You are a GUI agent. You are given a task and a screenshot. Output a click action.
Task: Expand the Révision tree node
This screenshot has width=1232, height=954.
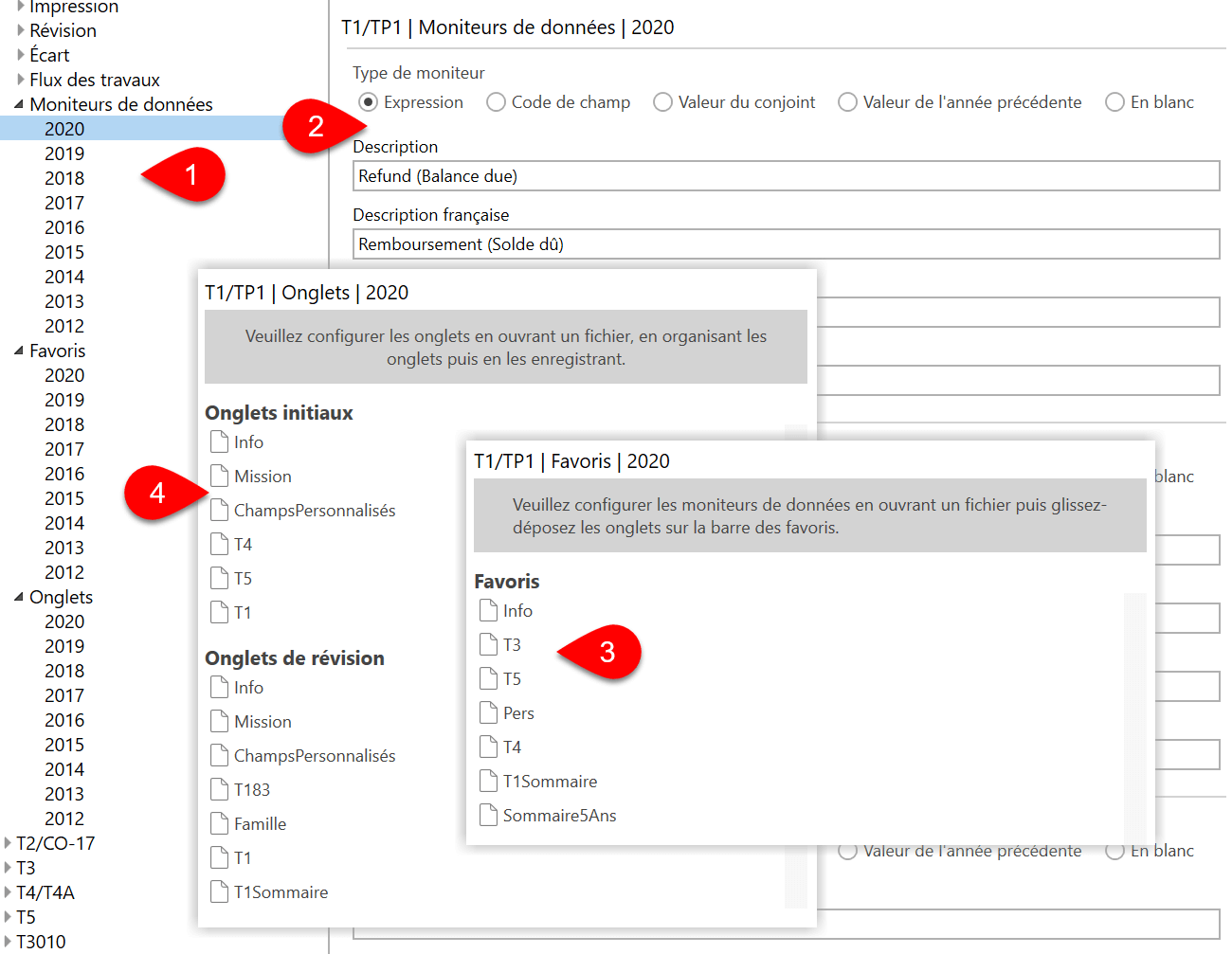pyautogui.click(x=21, y=30)
